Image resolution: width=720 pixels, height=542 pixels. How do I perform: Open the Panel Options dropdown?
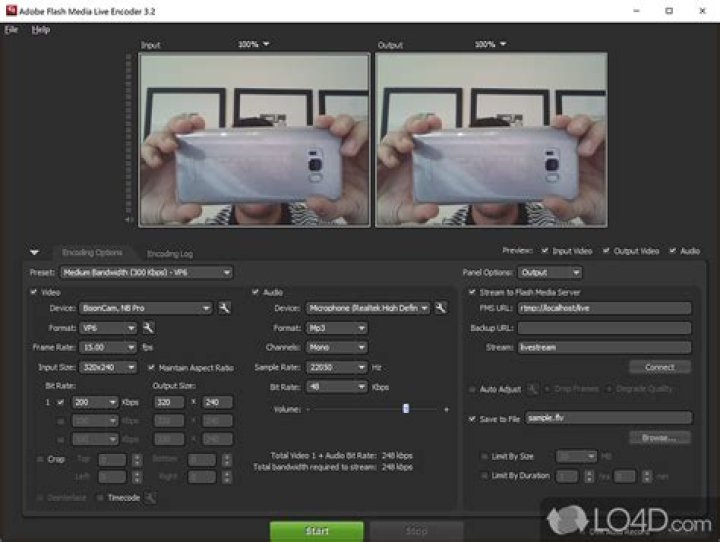coord(550,272)
